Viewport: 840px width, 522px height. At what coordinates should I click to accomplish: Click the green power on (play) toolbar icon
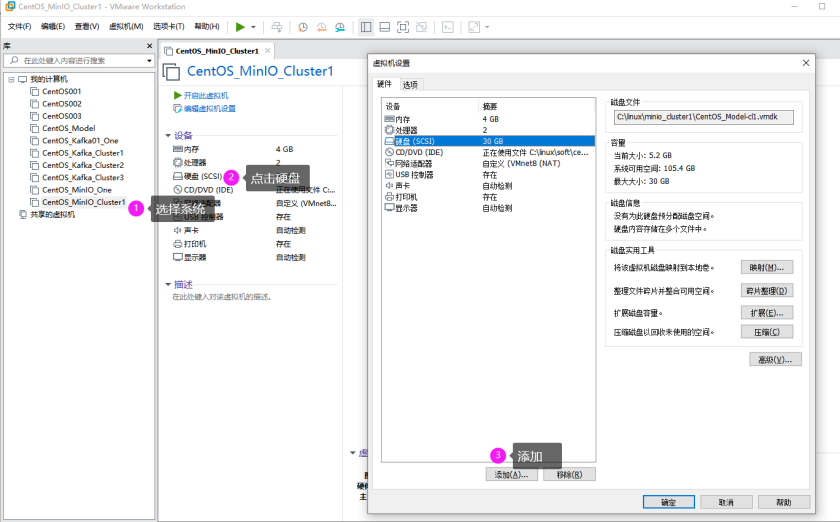click(240, 27)
